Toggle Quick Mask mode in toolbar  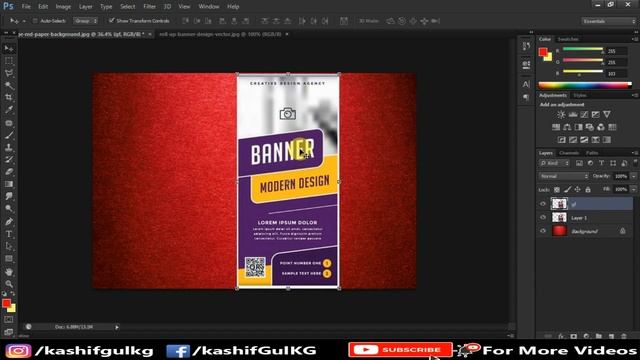tap(9, 320)
